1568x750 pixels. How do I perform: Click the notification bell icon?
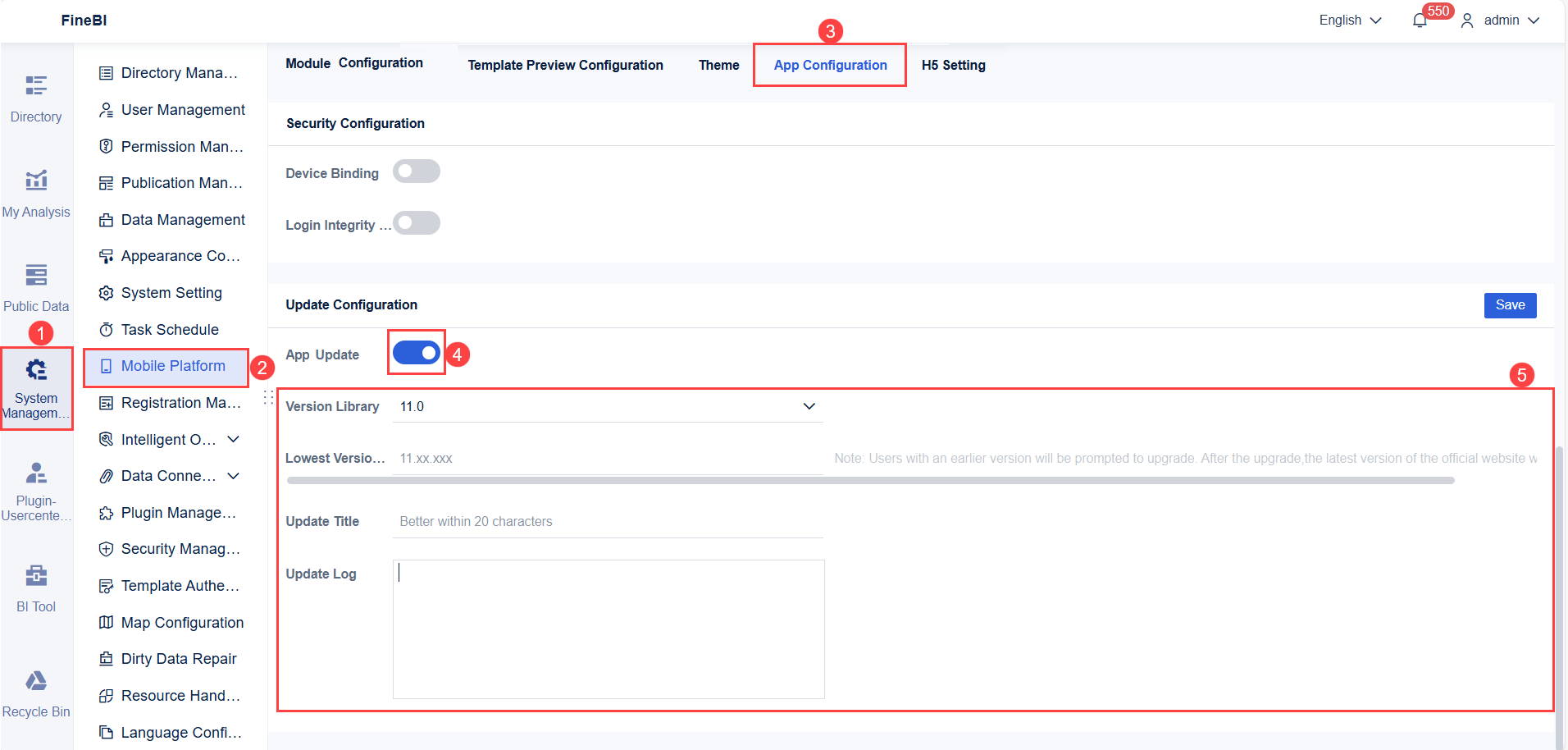[1420, 21]
